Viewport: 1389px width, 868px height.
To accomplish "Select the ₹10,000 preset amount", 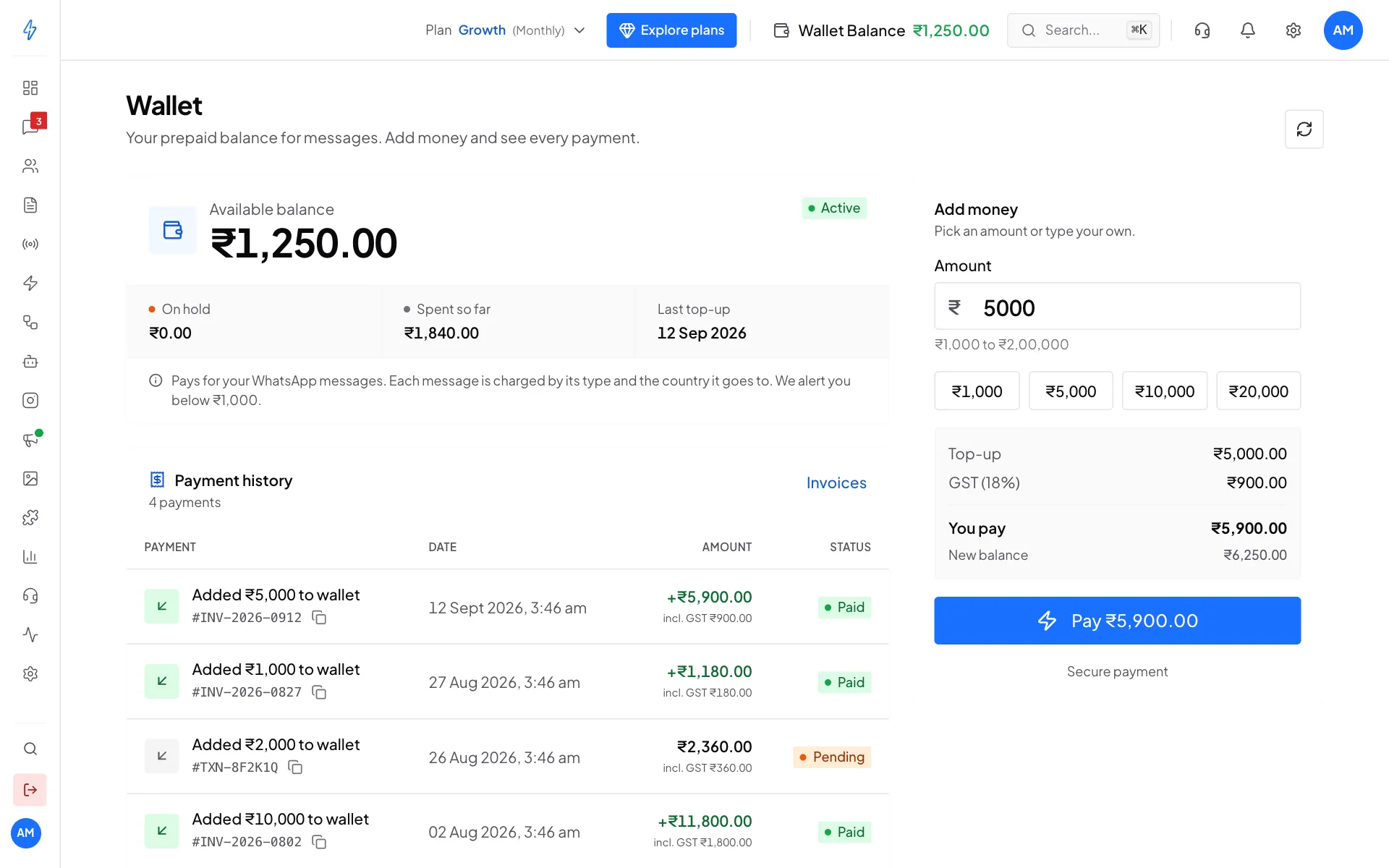I will coord(1165,391).
